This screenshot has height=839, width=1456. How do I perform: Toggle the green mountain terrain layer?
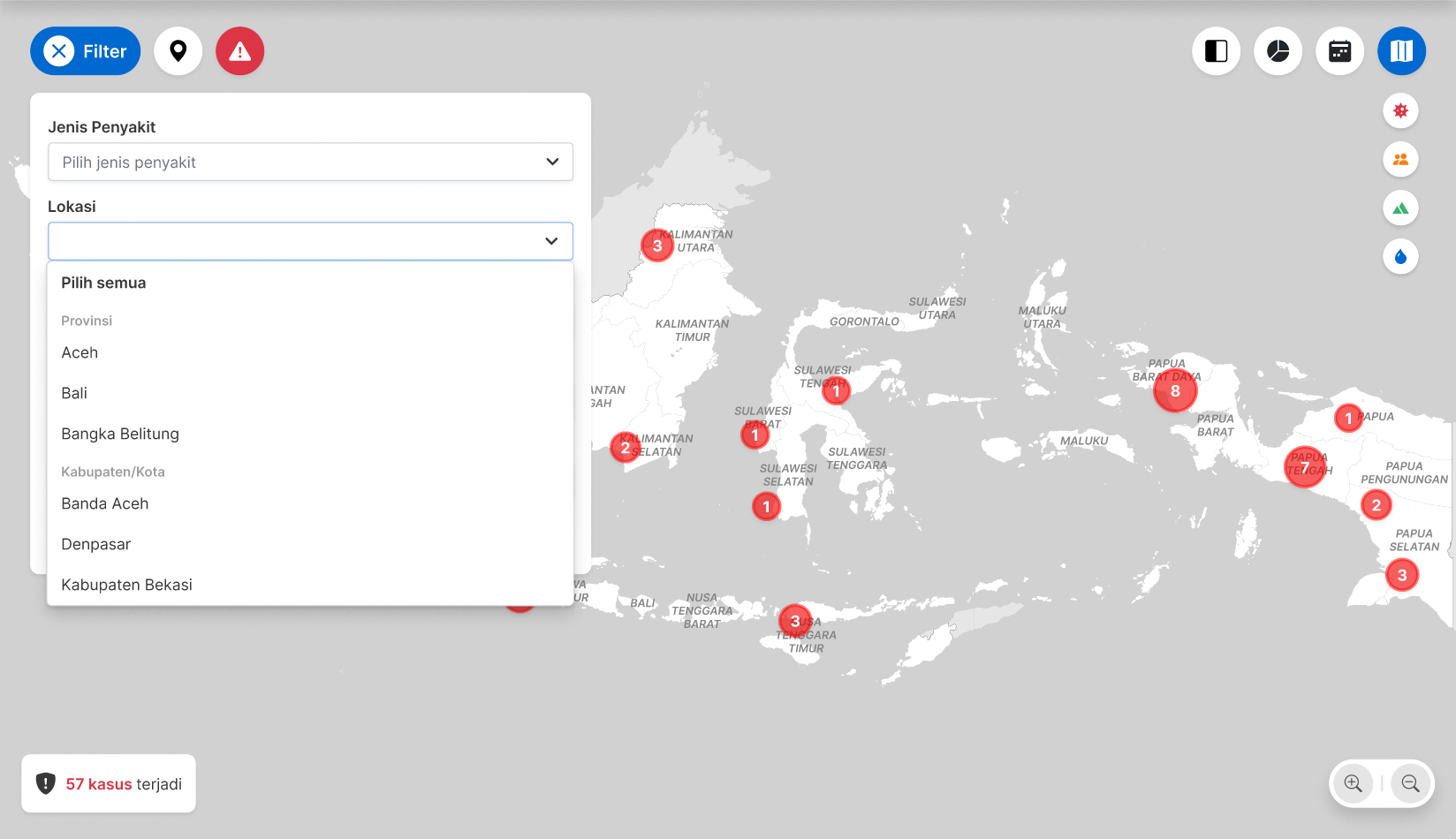[x=1400, y=208]
